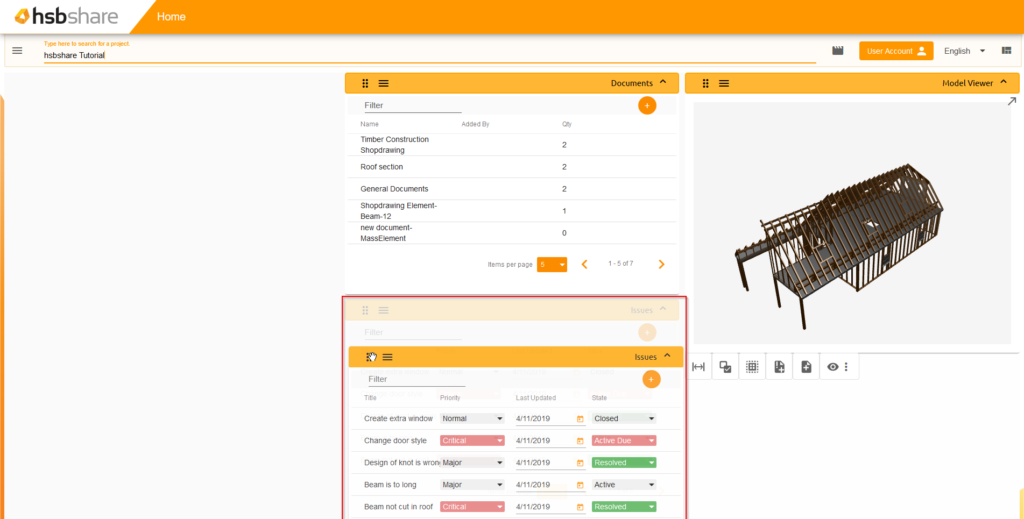
Task: Open the Model Viewer panel list menu icon
Action: click(x=724, y=83)
